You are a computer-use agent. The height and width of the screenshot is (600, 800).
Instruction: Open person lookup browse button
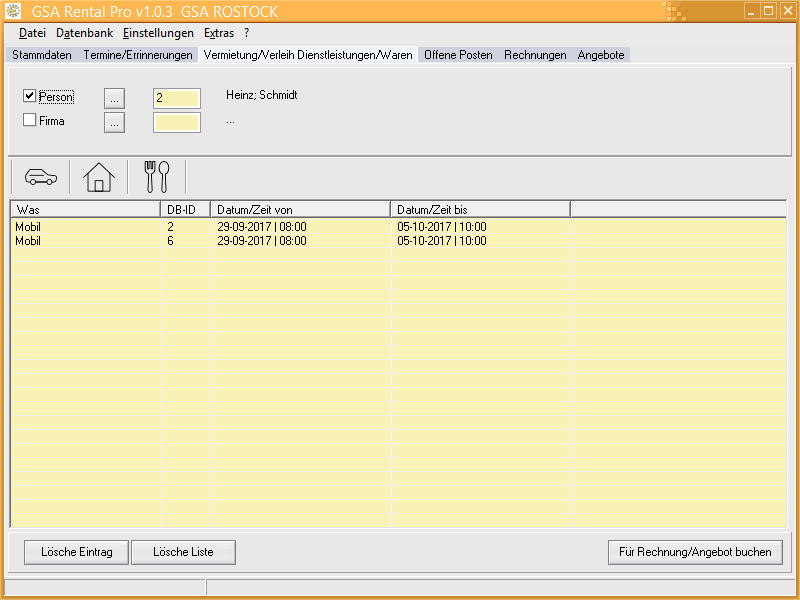(x=115, y=97)
